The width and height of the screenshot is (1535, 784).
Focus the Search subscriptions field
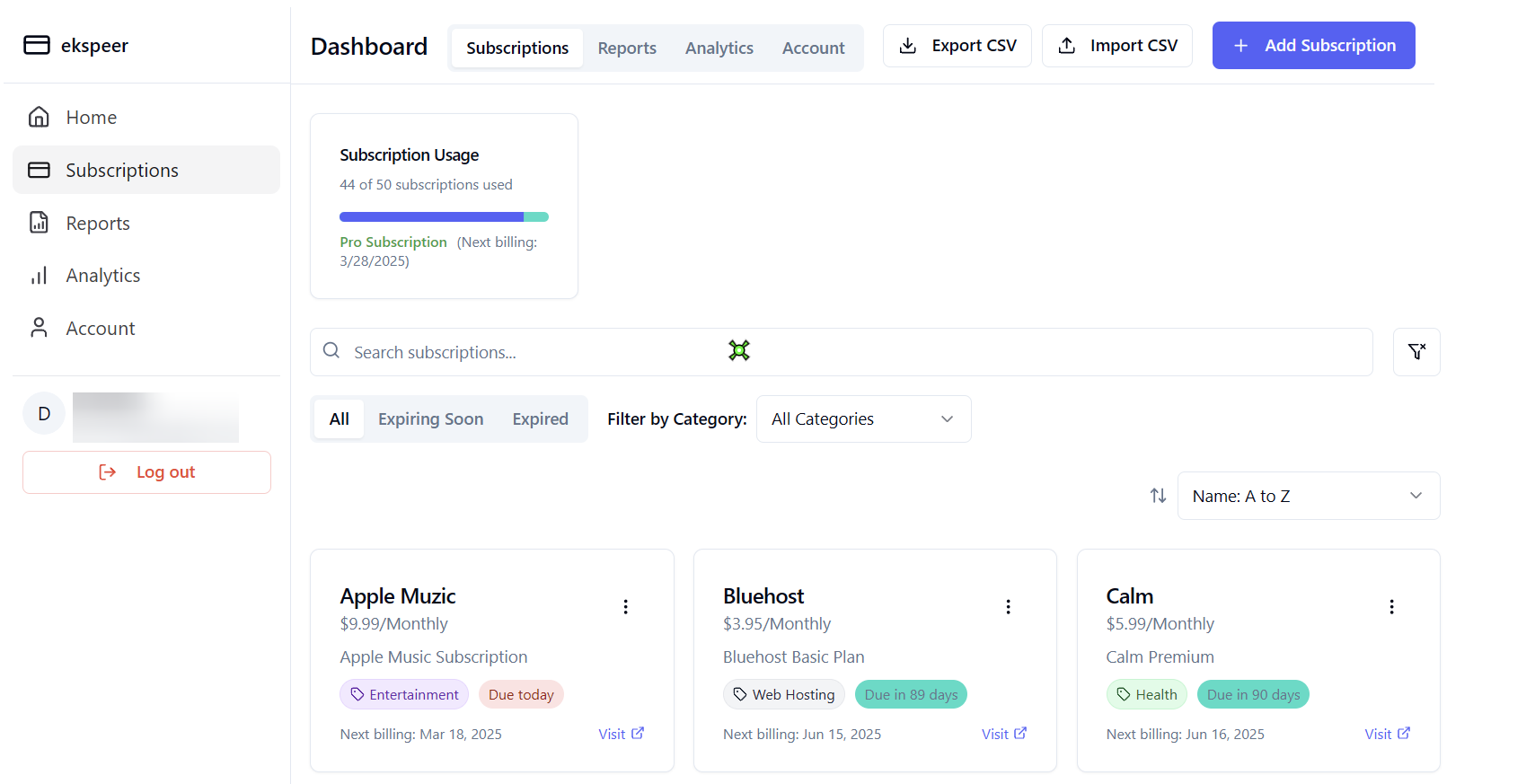click(x=842, y=352)
